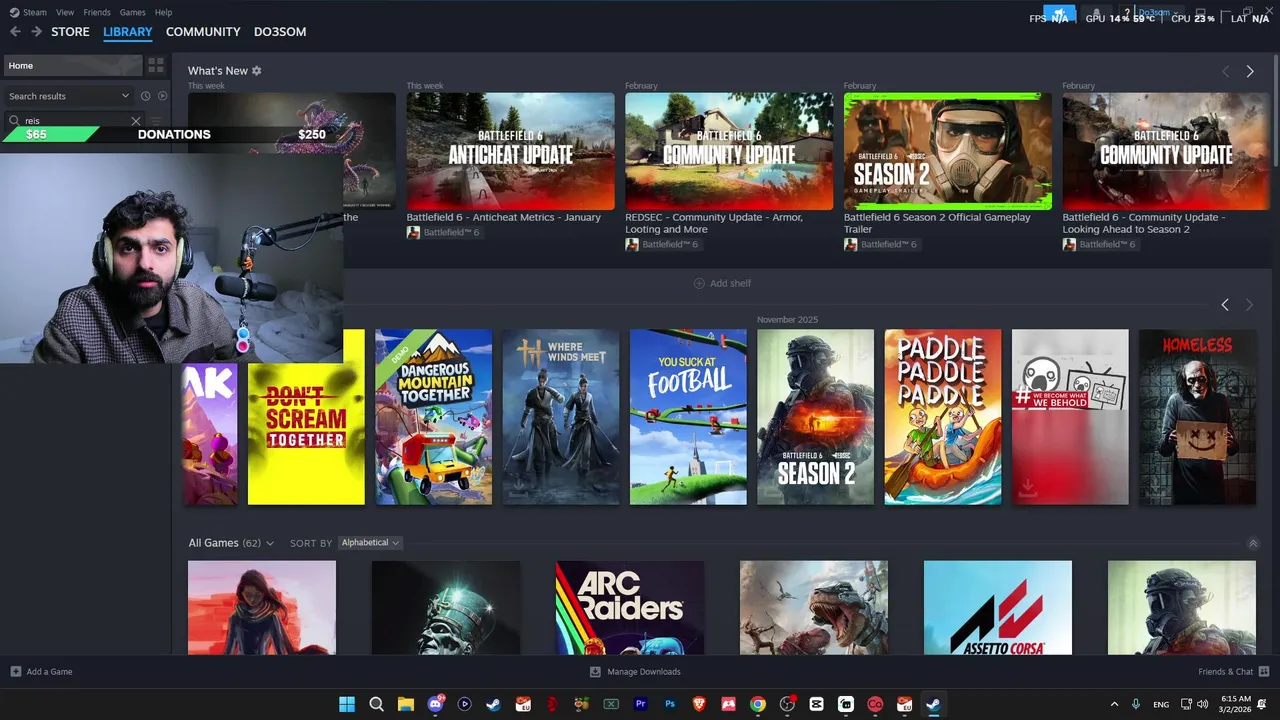Switch to the COMMUNITY tab
Viewport: 1280px width, 720px height.
203,32
